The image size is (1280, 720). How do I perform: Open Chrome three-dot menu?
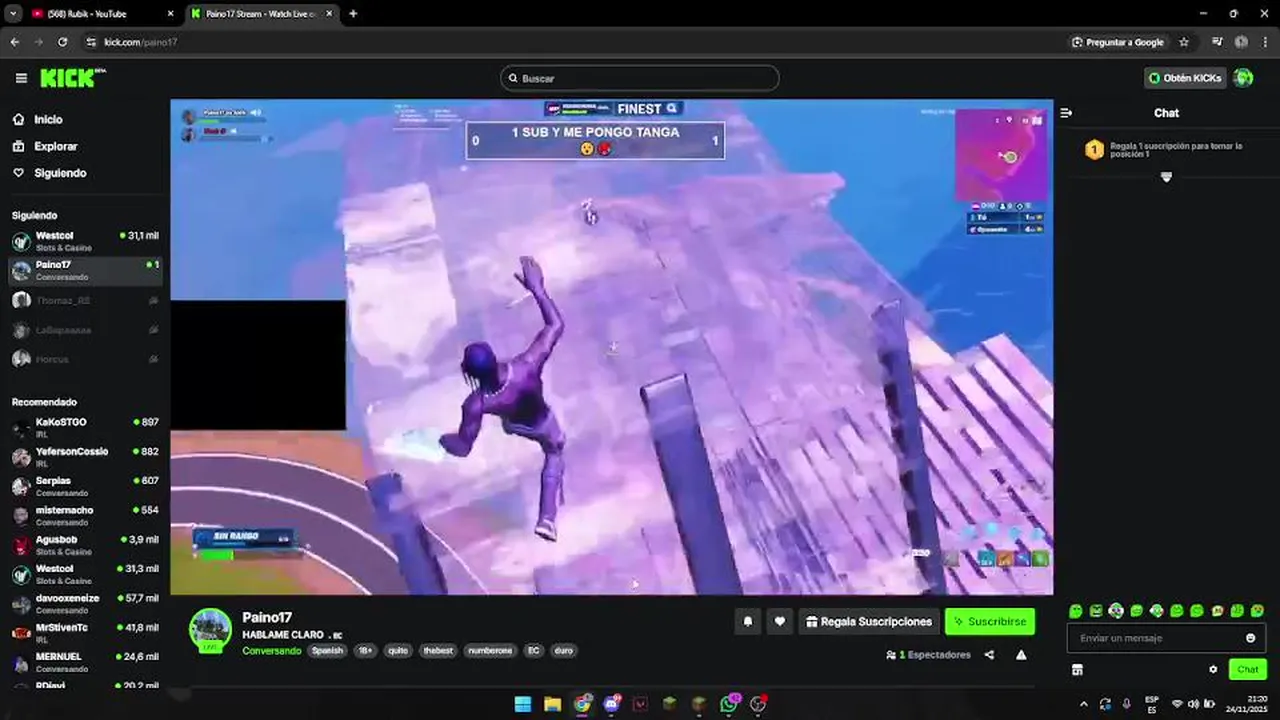(x=1265, y=42)
